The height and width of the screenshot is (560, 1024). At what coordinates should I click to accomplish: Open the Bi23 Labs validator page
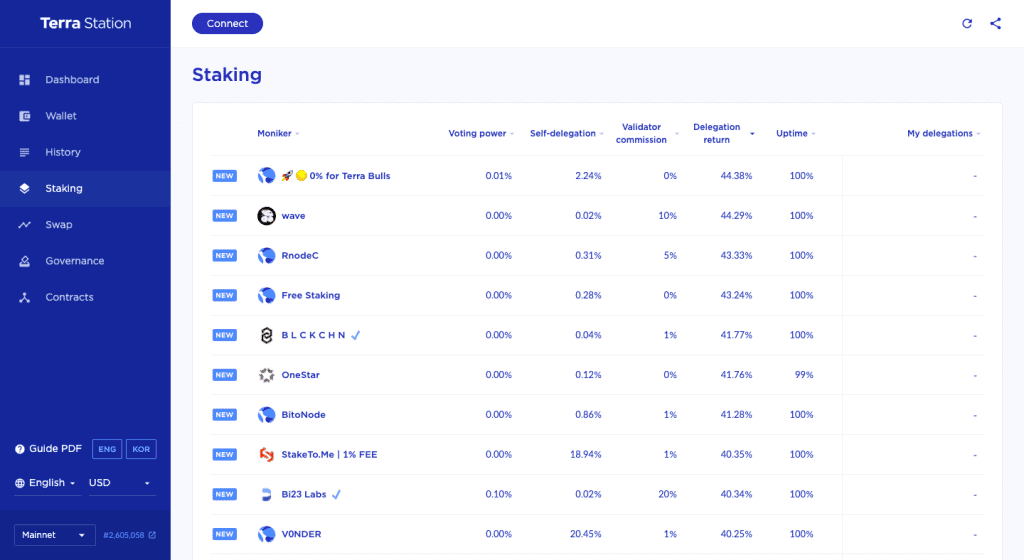coord(304,494)
